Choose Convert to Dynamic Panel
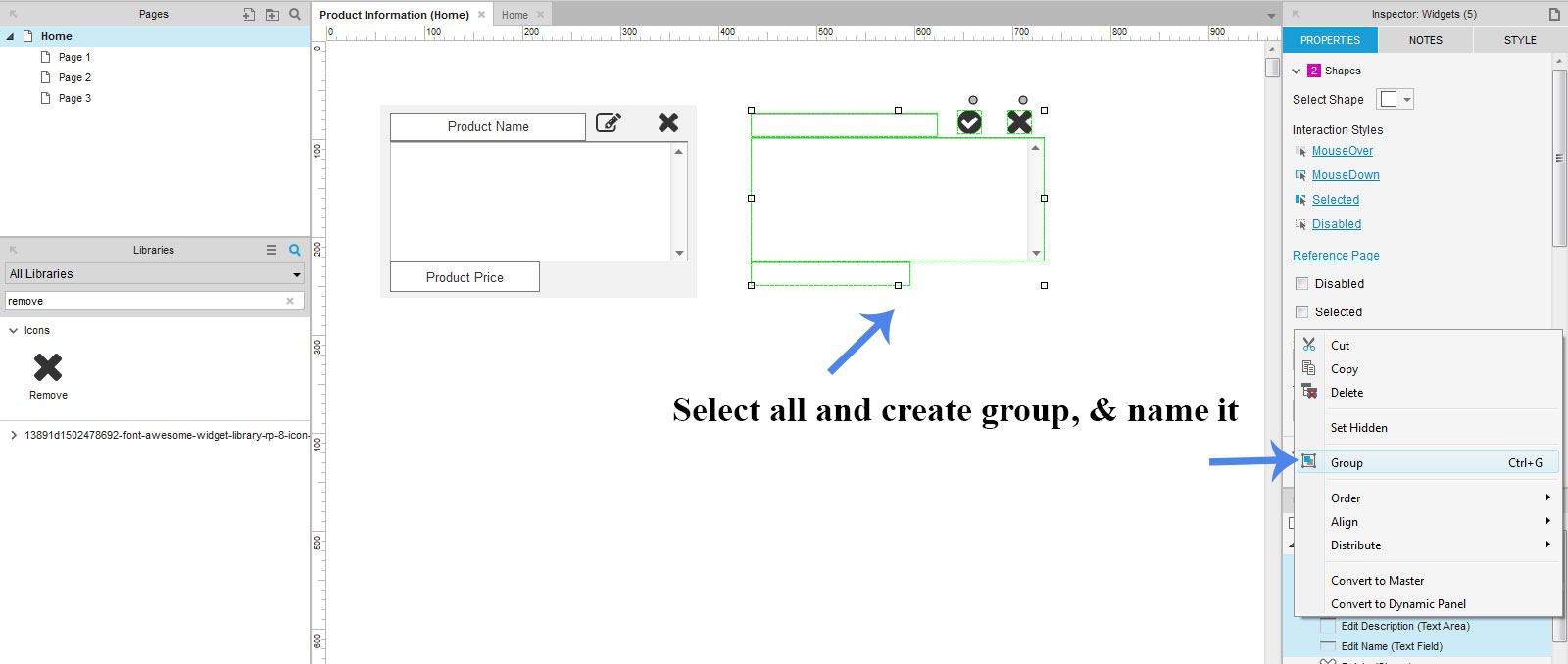The width and height of the screenshot is (1568, 664). [1429, 604]
